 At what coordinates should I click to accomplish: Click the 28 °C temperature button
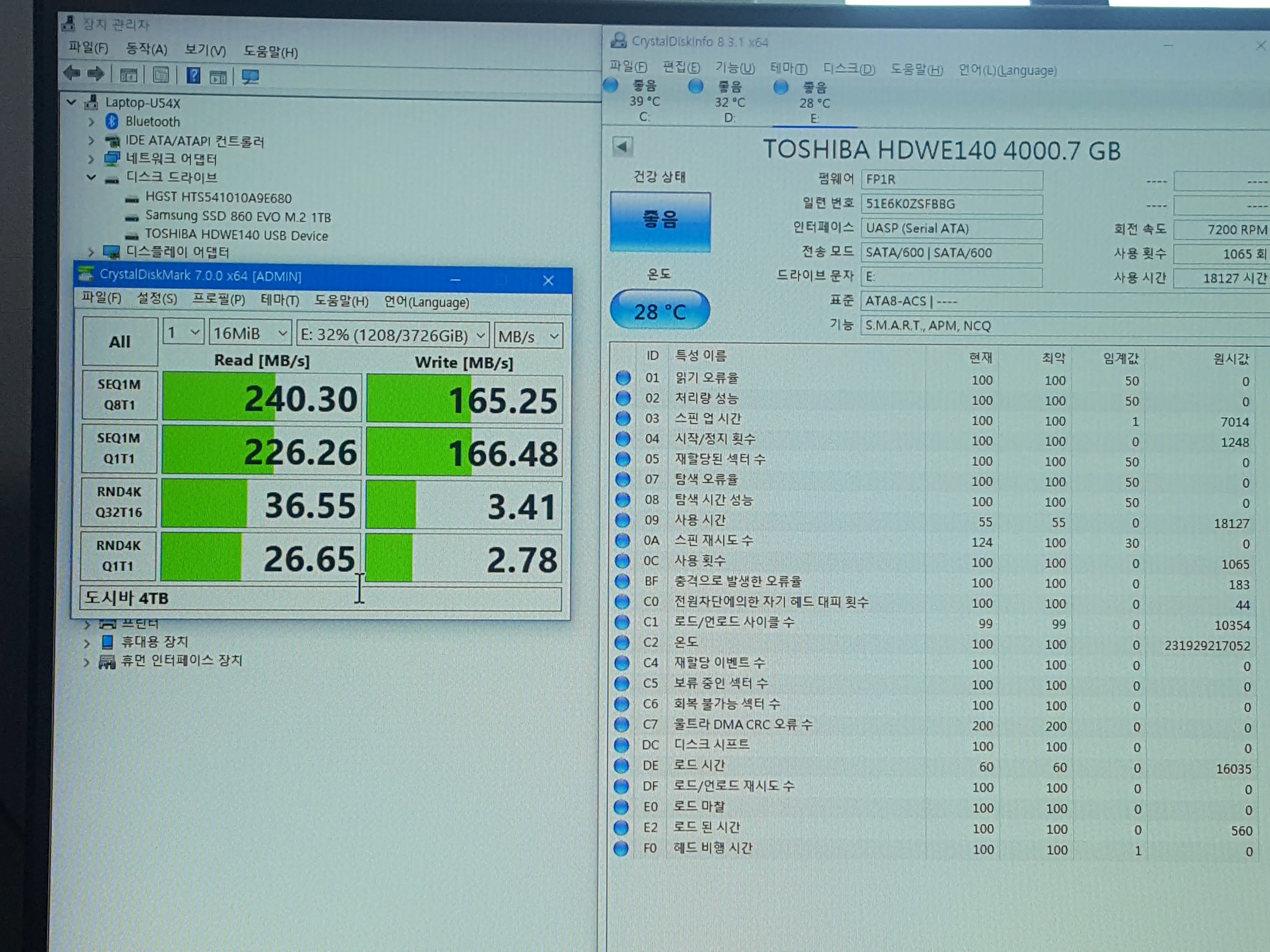(660, 310)
